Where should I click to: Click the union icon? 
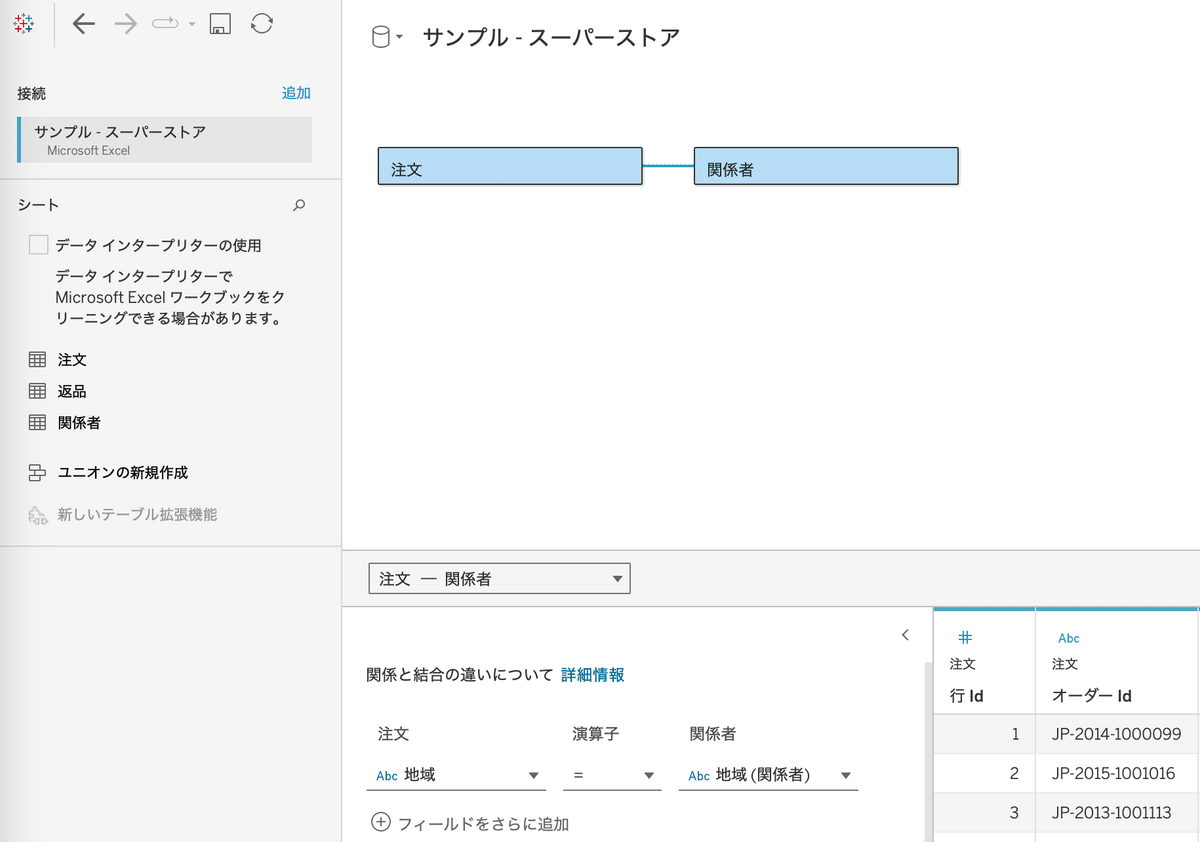tap(37, 472)
